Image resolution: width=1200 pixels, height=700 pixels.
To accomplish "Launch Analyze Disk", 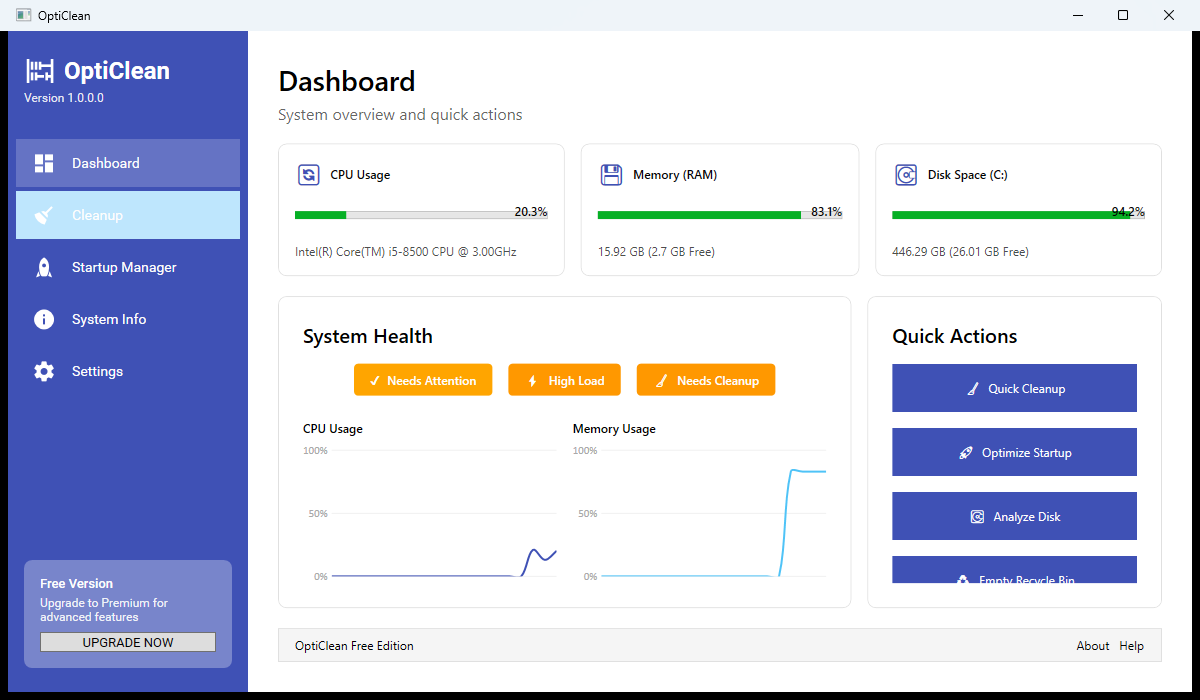I will tap(1014, 516).
